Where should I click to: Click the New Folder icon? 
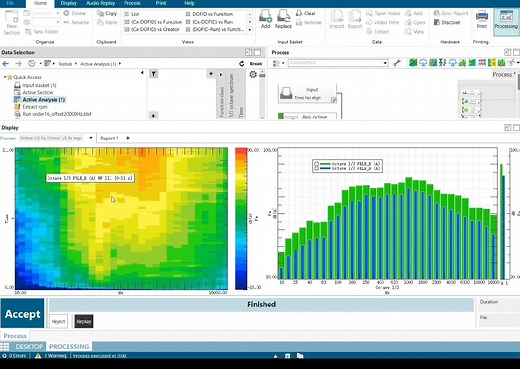28,32
